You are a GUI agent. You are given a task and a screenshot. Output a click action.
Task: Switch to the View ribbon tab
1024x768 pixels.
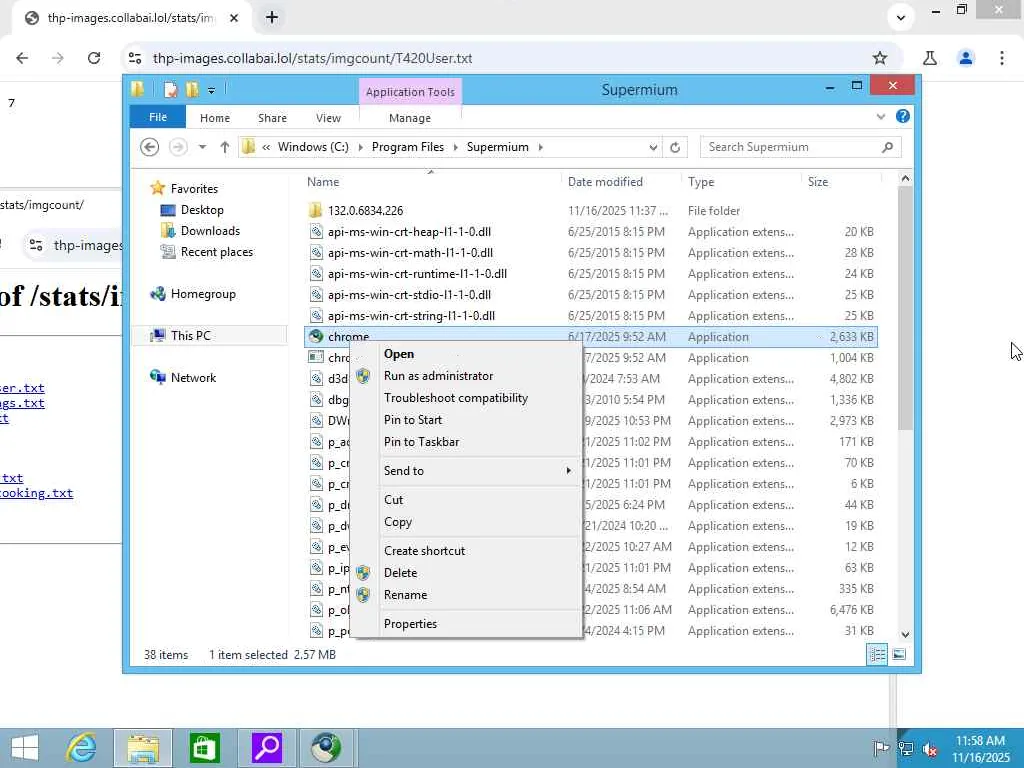pyautogui.click(x=328, y=118)
